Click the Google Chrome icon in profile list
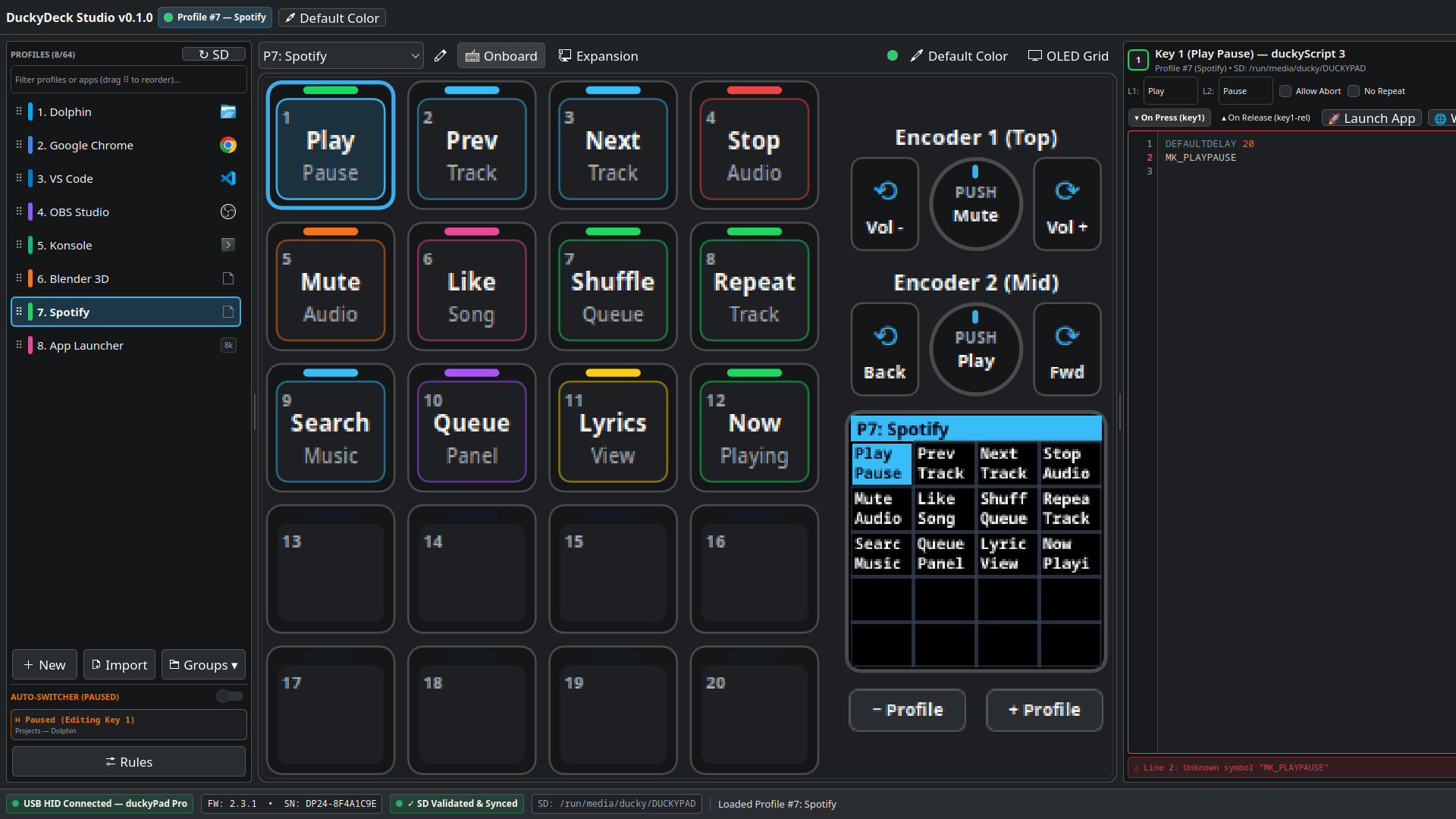This screenshot has height=819, width=1456. click(228, 146)
